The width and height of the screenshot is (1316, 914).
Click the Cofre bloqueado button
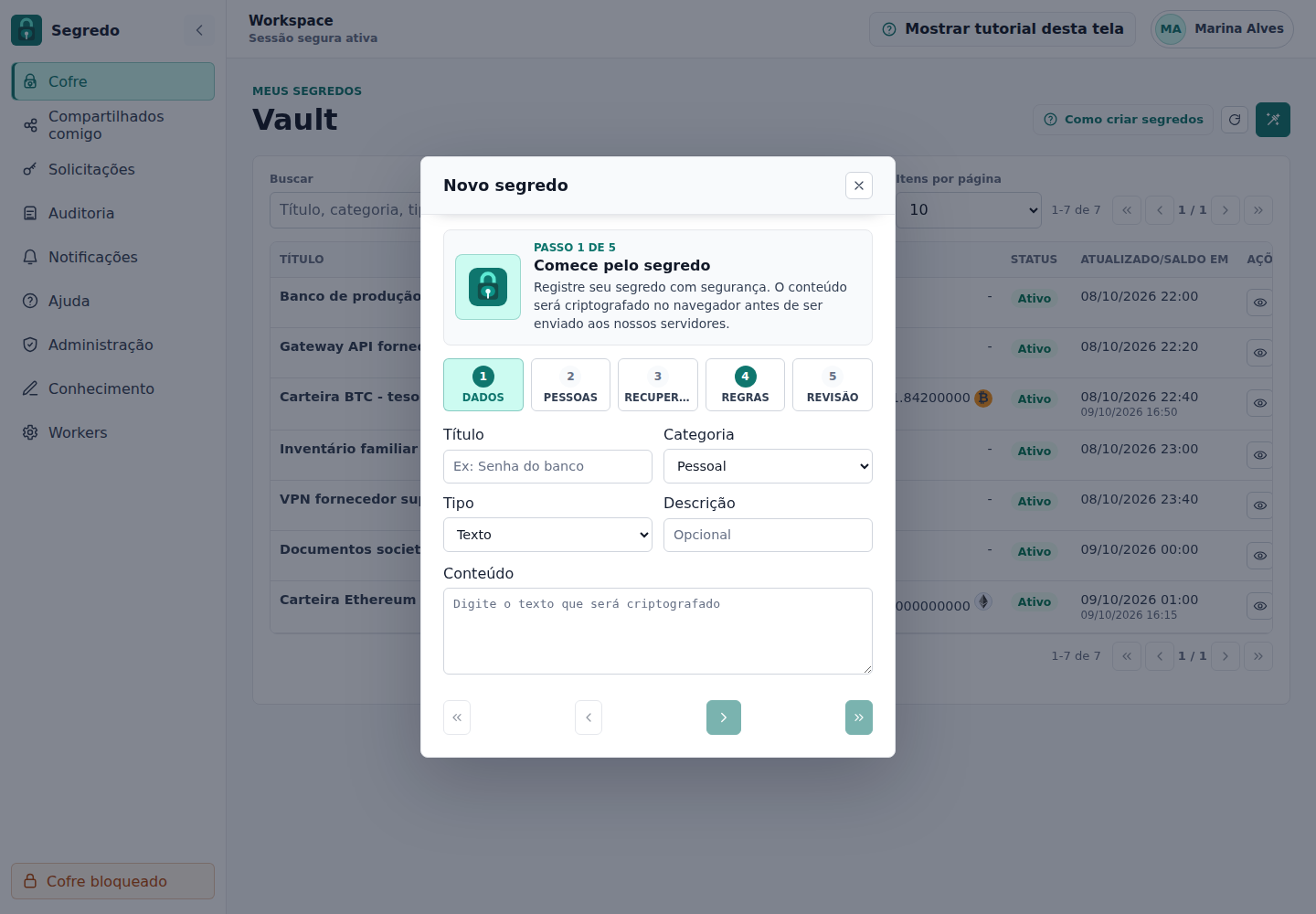tap(113, 881)
